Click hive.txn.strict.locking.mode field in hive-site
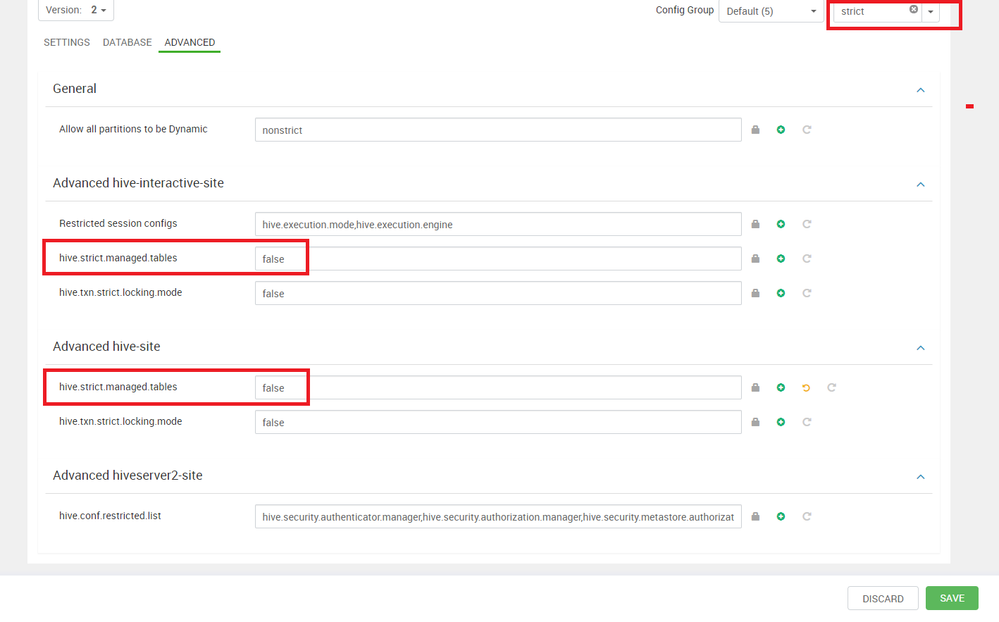Screen dimensions: 999x622 point(498,422)
